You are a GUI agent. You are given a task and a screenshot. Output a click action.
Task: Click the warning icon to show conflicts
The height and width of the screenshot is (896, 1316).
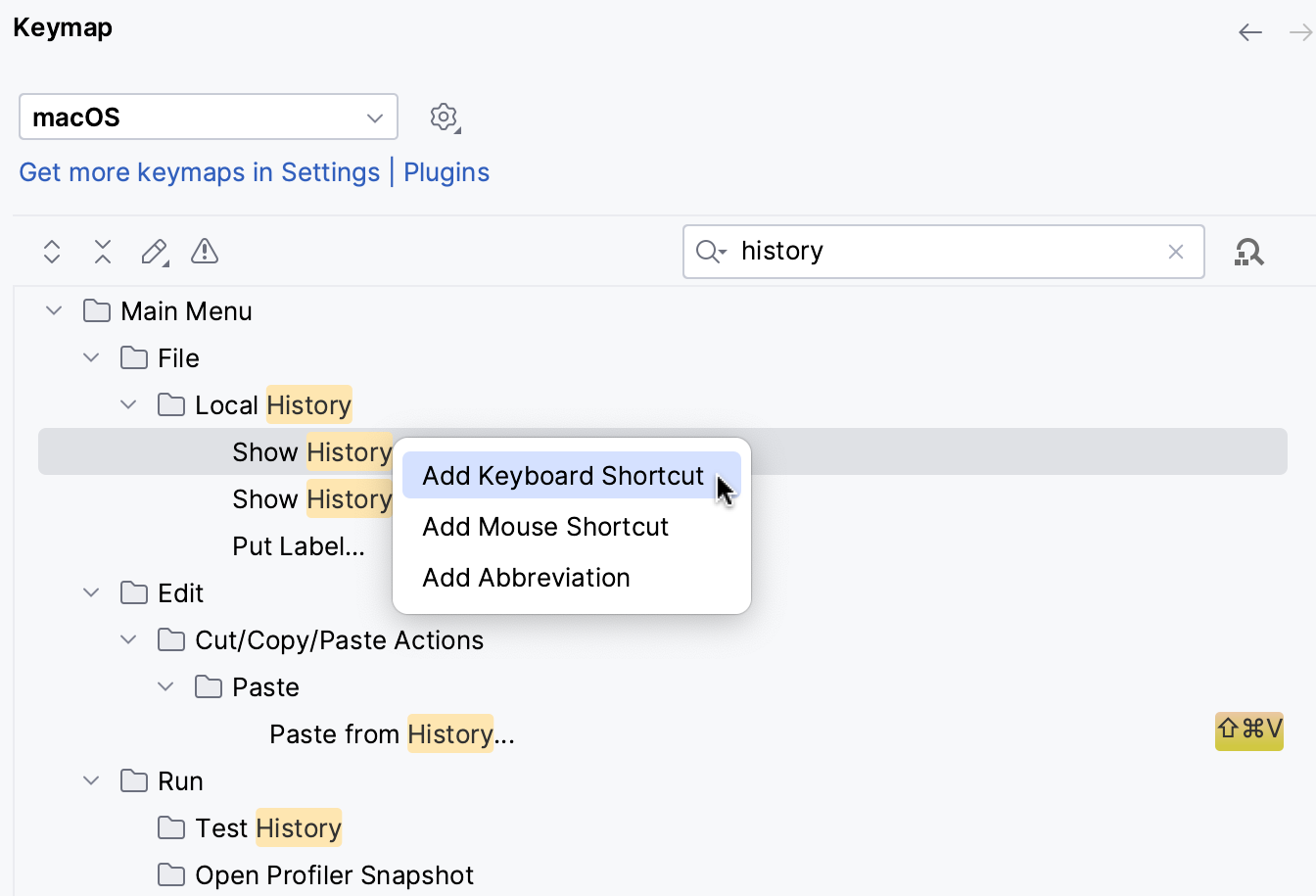point(204,252)
